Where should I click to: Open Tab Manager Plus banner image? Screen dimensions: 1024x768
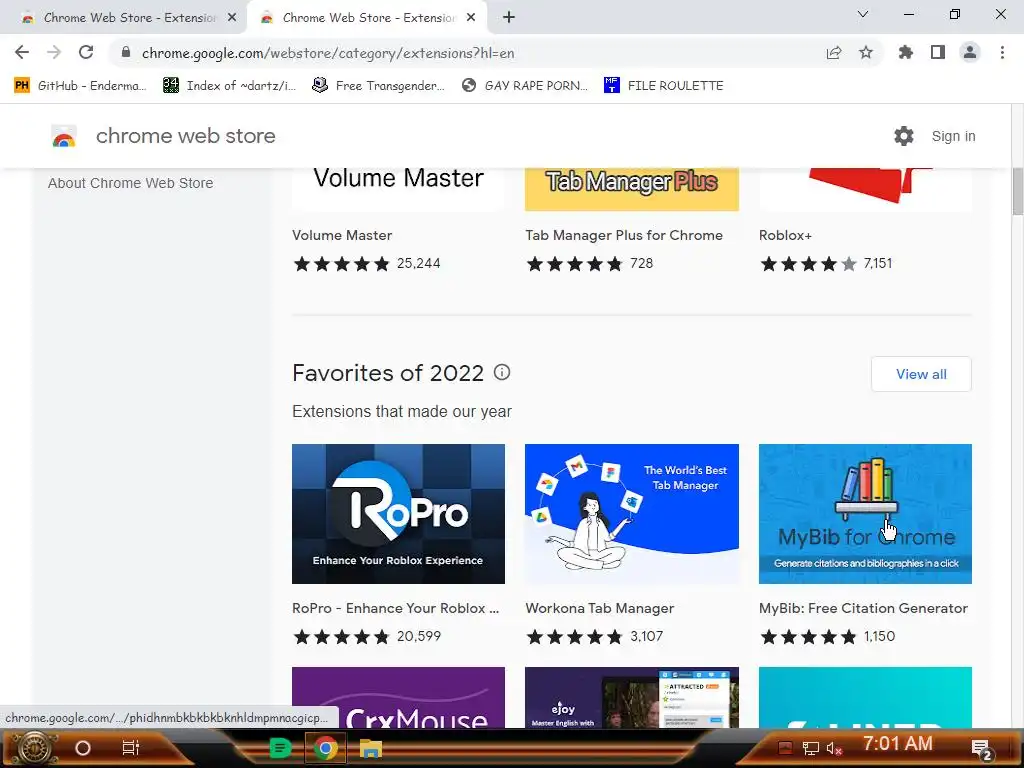coord(632,189)
